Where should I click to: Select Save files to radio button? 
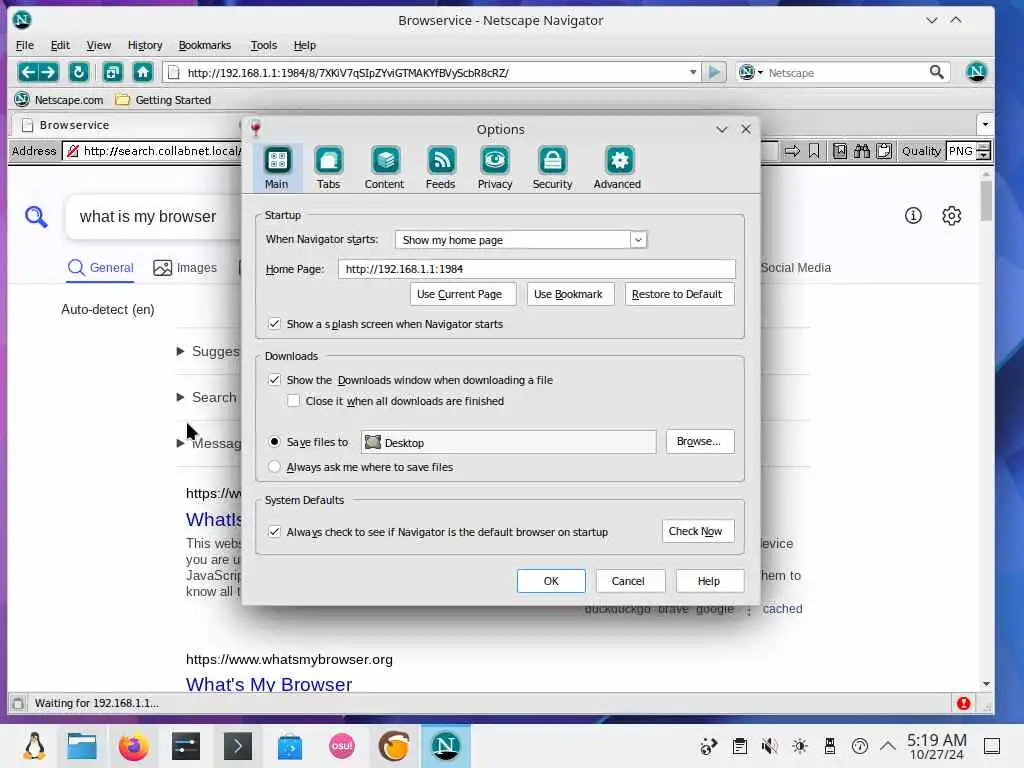click(x=274, y=442)
